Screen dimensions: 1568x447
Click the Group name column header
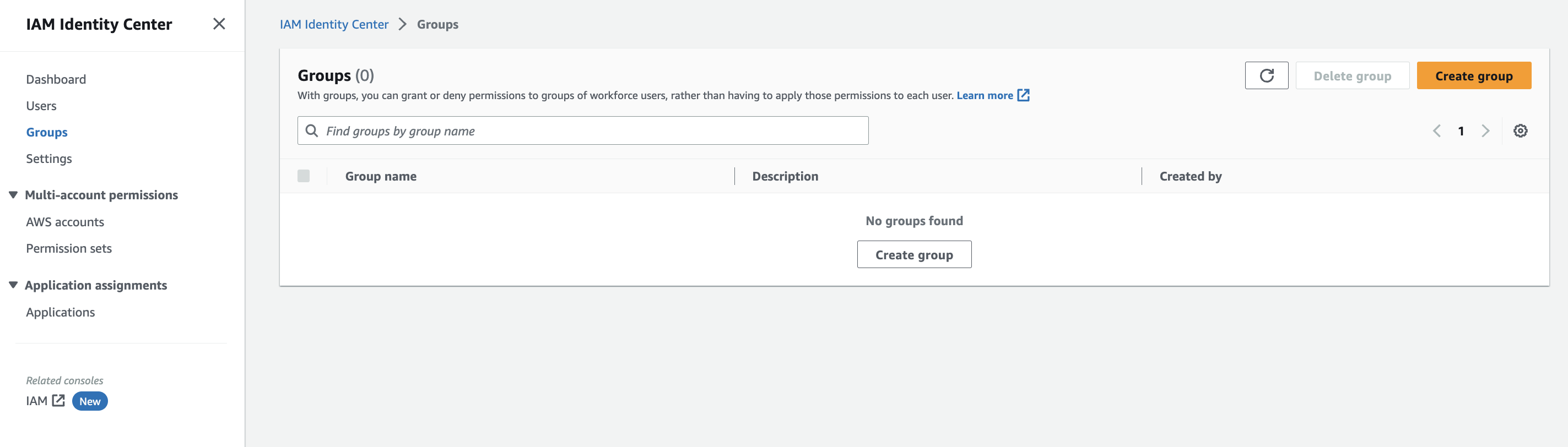click(x=381, y=176)
